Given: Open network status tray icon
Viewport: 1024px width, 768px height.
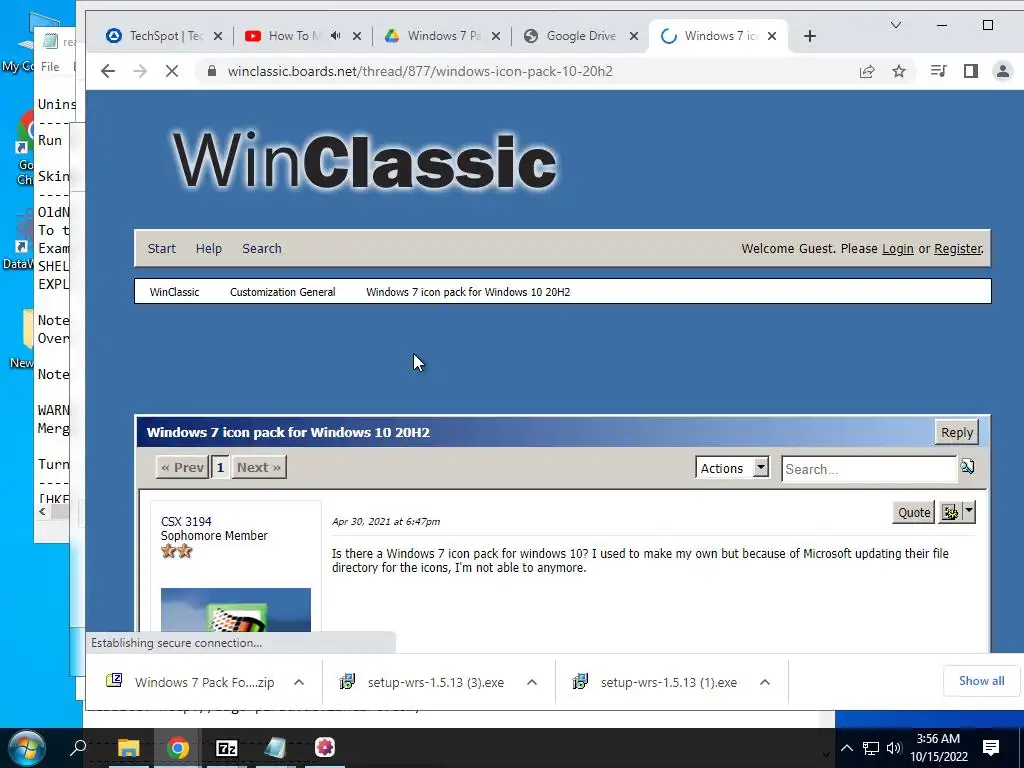Looking at the screenshot, I should (x=871, y=748).
